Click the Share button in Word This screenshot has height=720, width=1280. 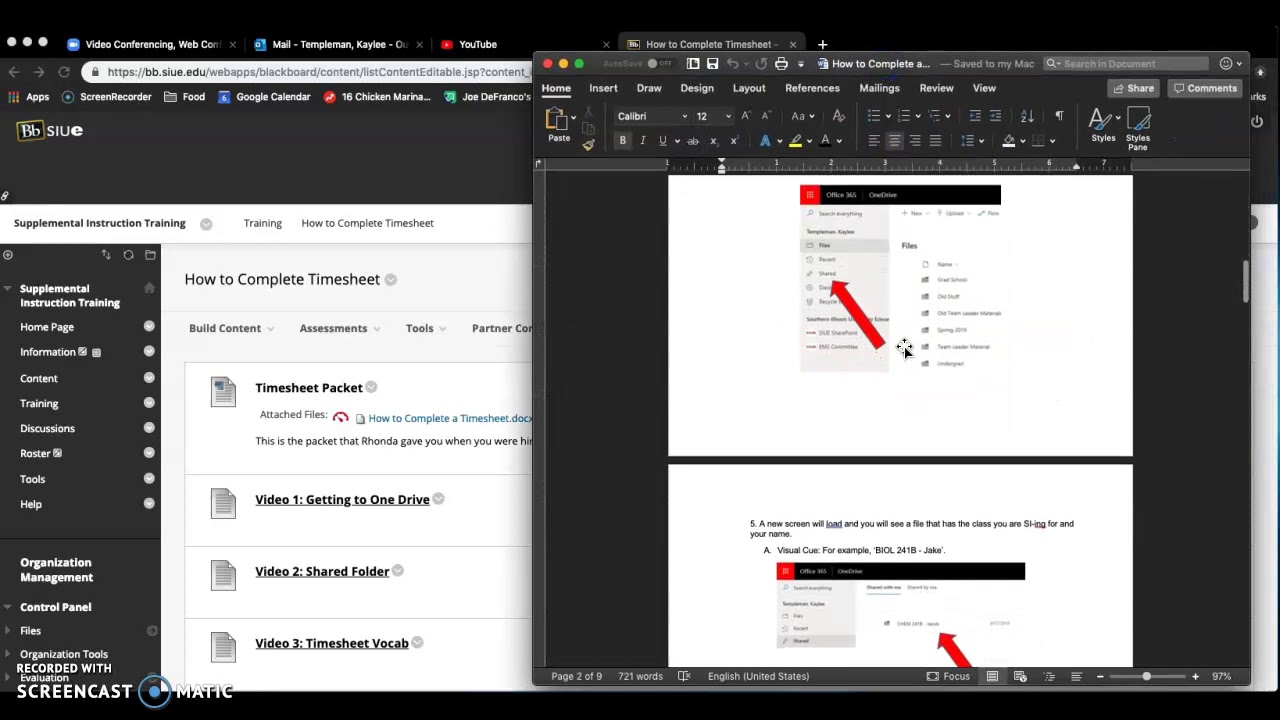(x=1134, y=88)
